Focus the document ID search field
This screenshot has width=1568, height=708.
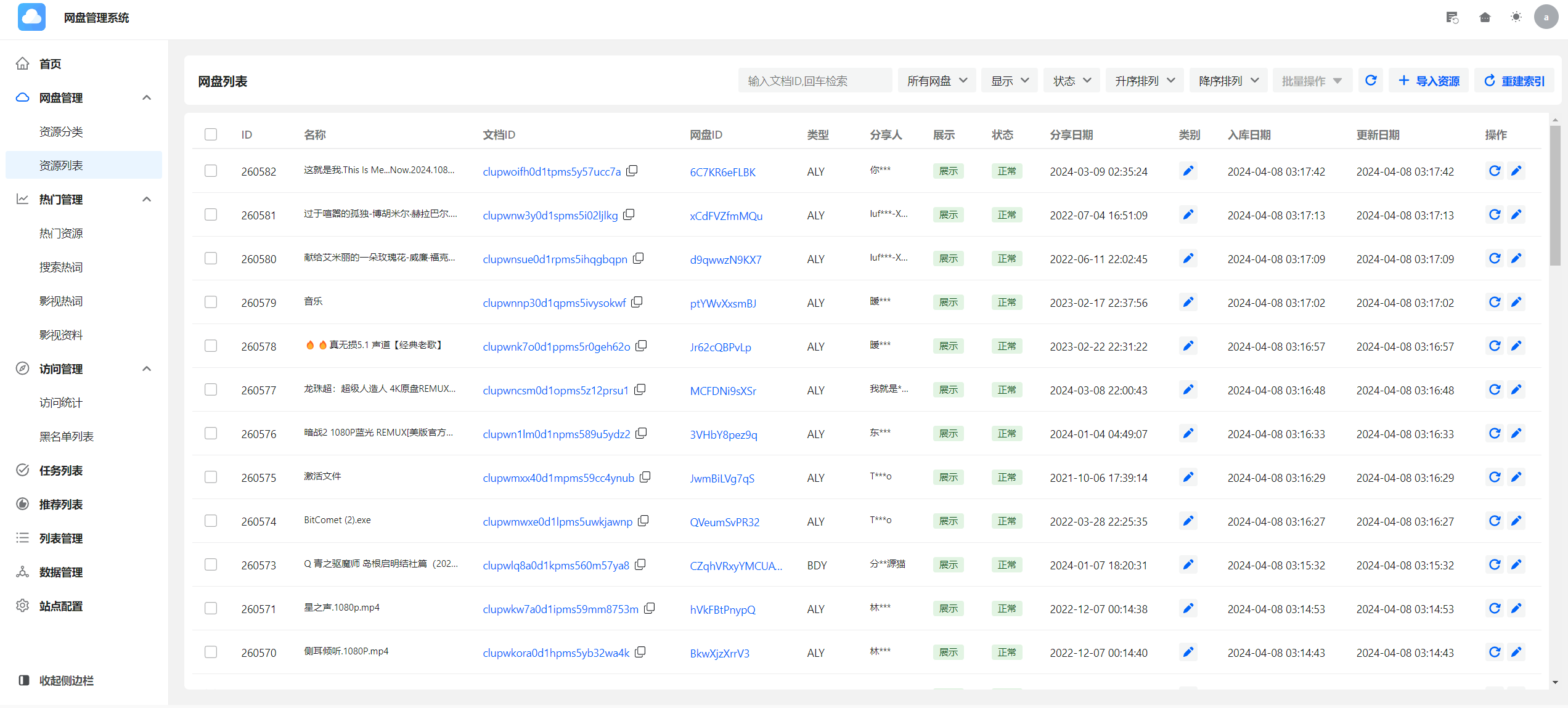point(815,81)
